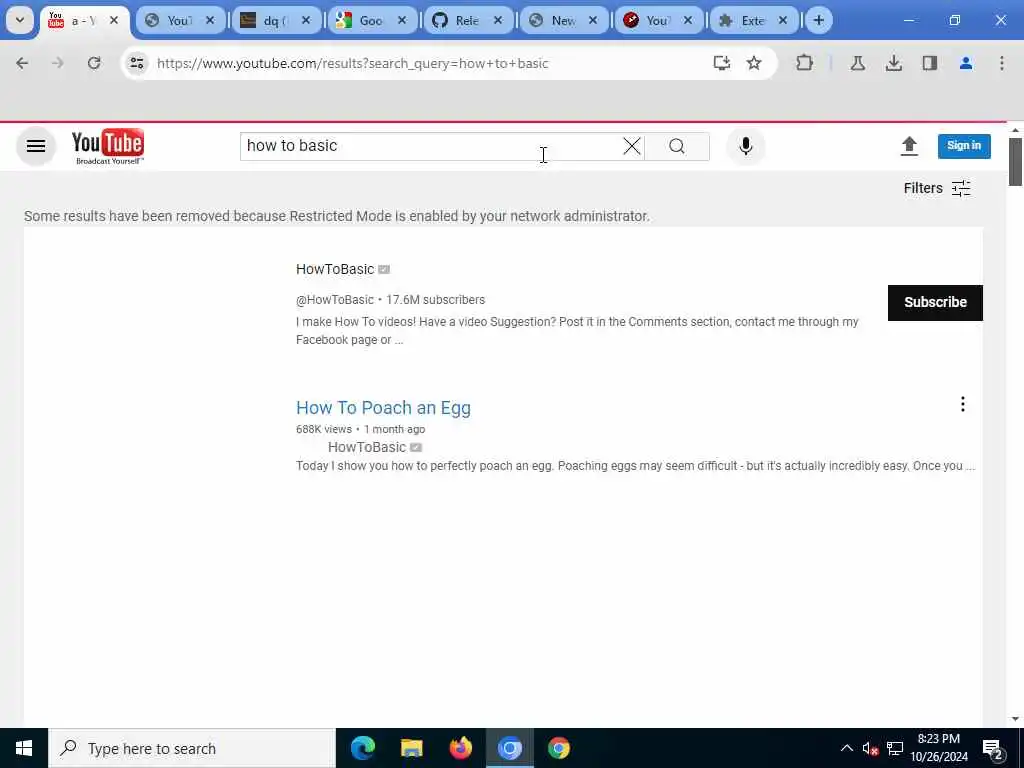This screenshot has width=1024, height=768.
Task: Close the active YouTube tab
Action: coord(114,20)
